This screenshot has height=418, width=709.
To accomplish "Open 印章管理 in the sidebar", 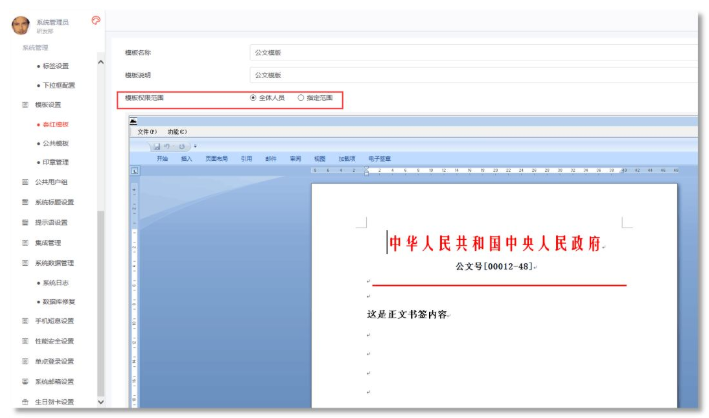I will 56,162.
